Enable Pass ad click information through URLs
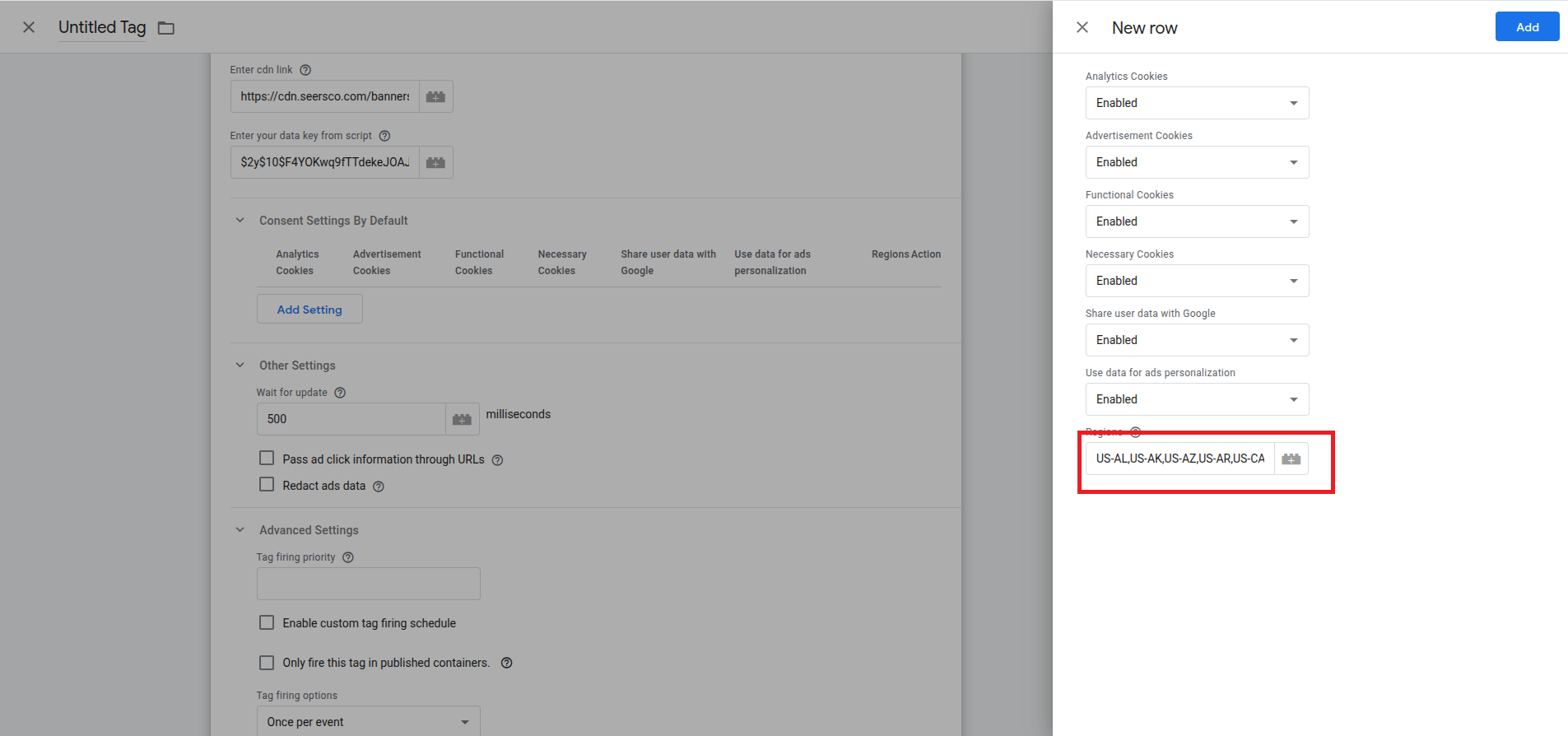 267,459
